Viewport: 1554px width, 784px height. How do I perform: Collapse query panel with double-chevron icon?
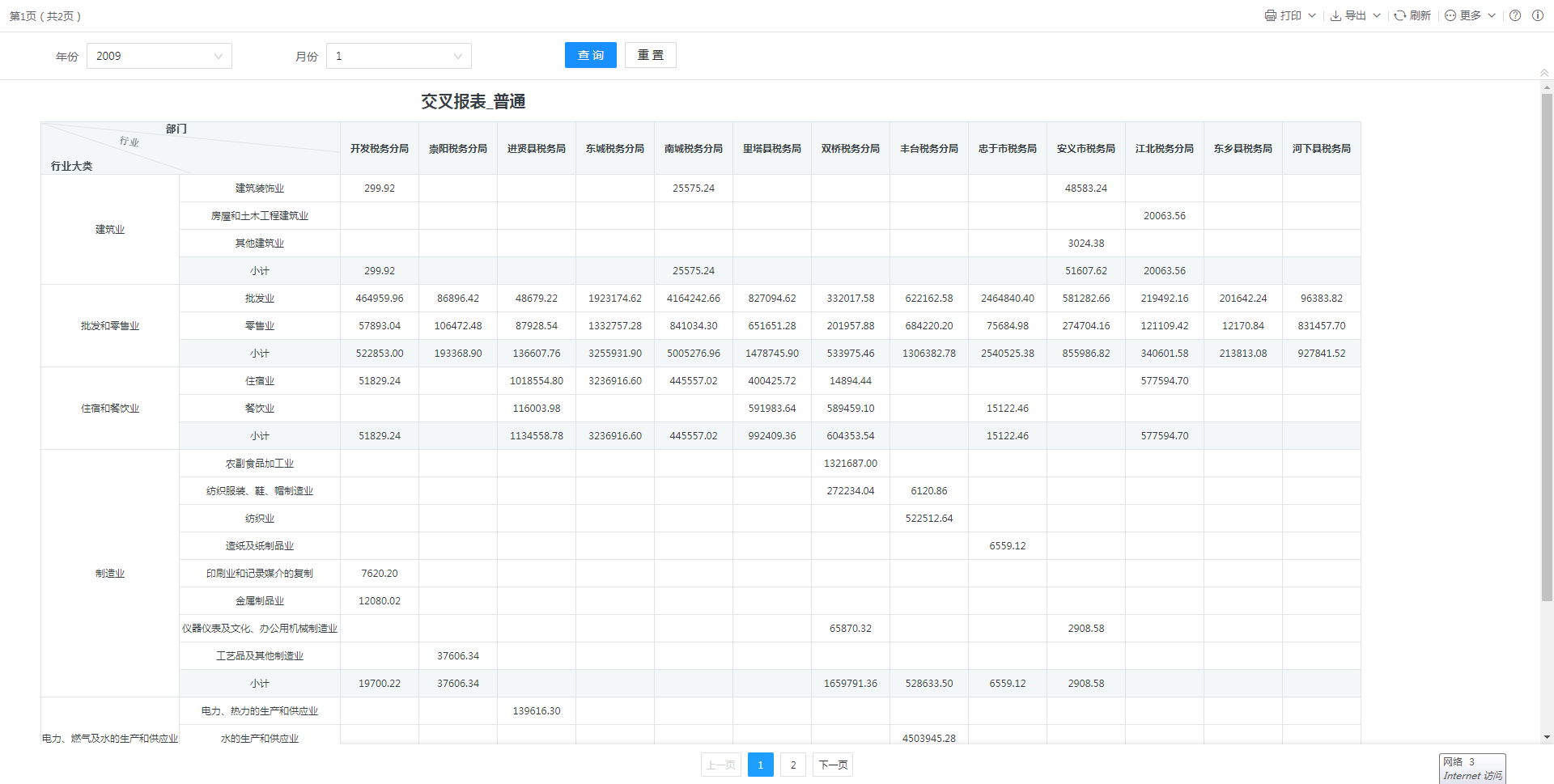point(1544,73)
